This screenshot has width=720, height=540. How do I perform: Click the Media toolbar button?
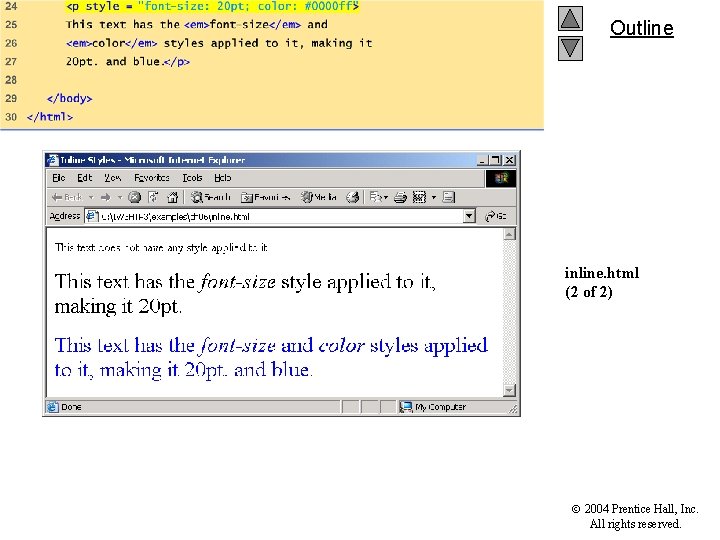(x=319, y=197)
